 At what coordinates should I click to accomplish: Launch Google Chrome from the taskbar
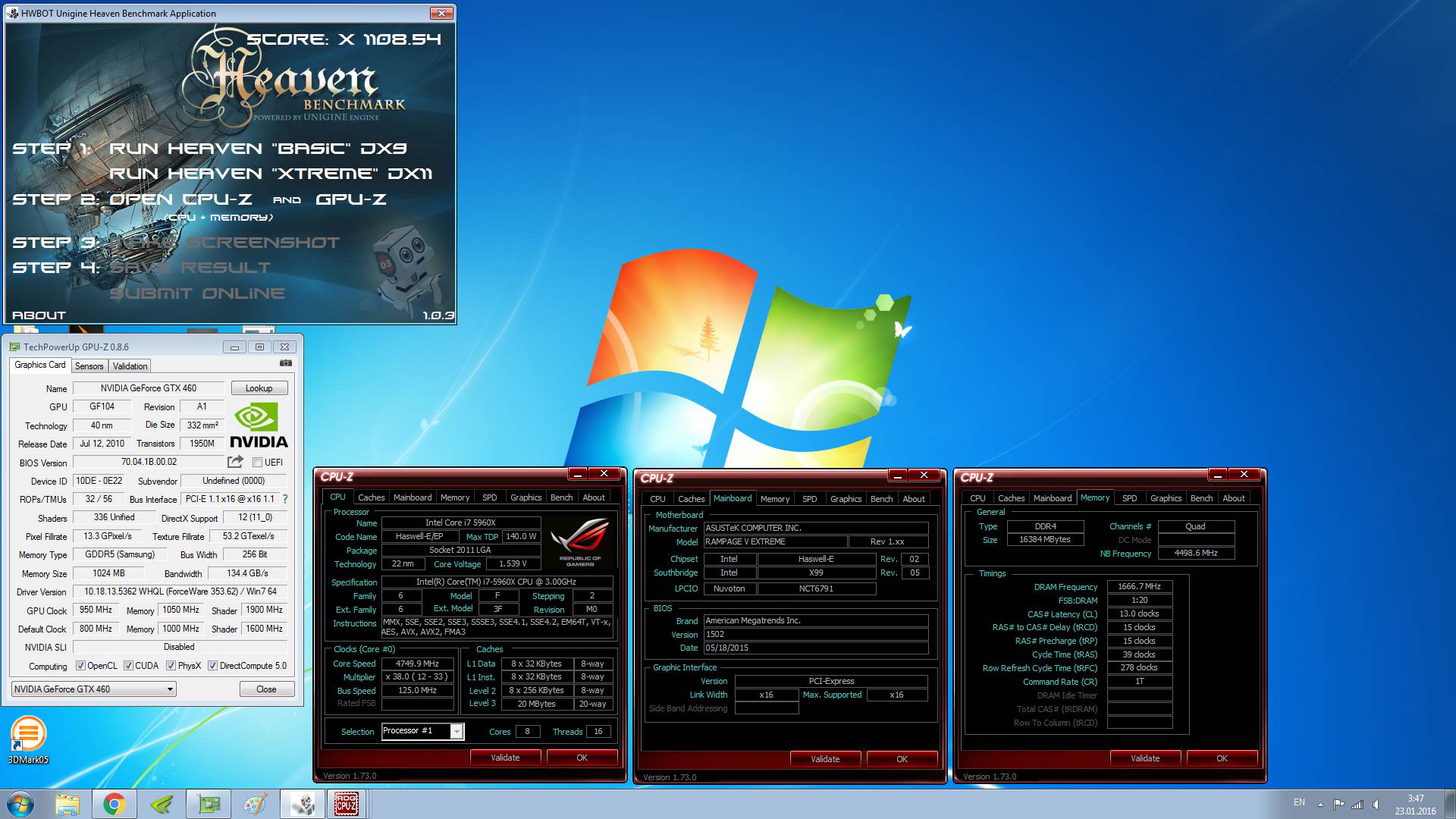(115, 804)
